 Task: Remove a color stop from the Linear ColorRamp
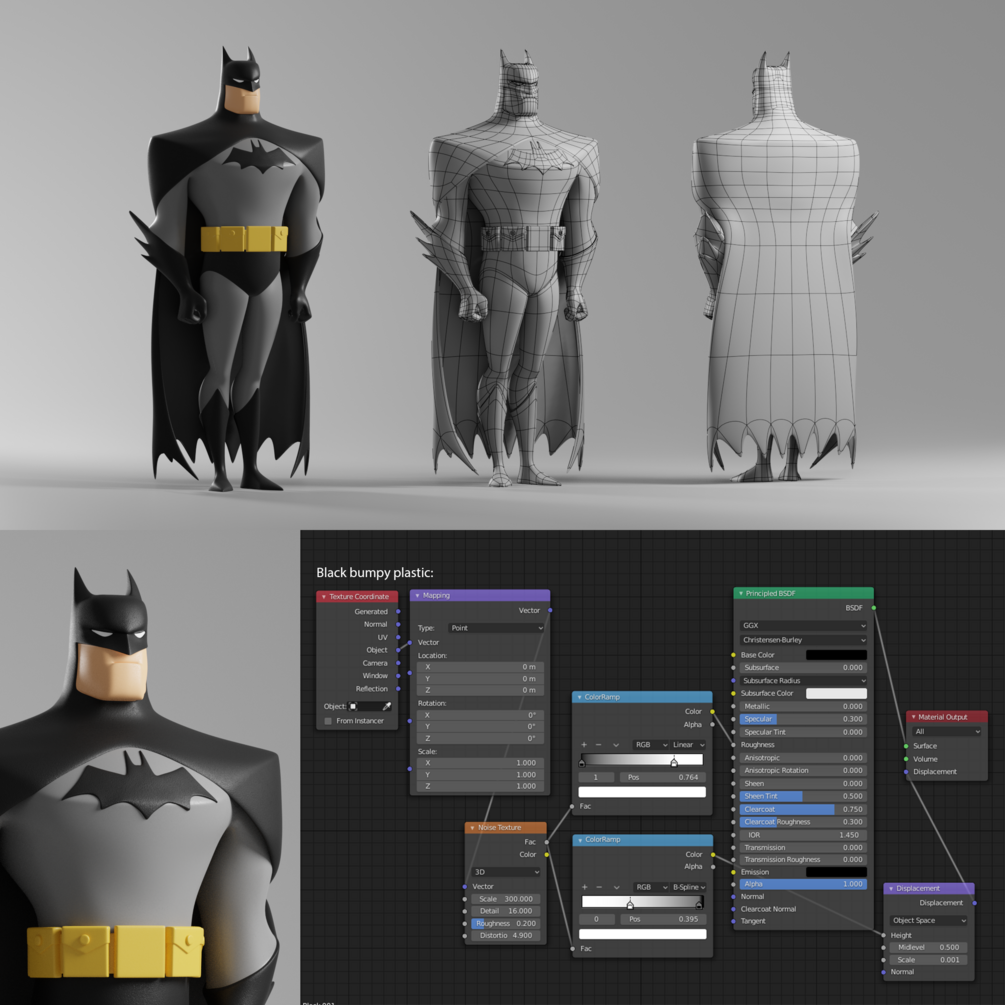(599, 745)
